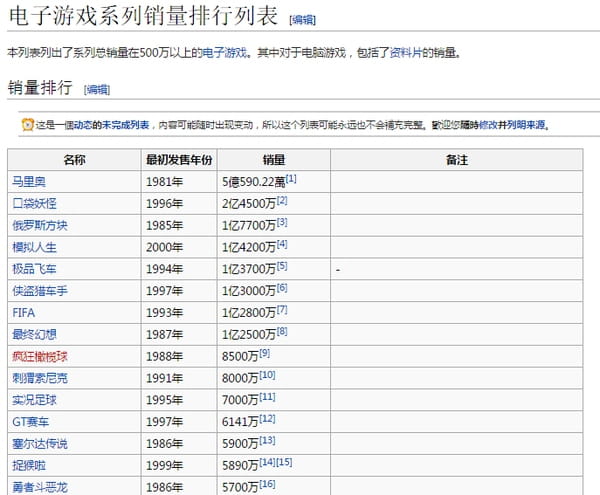Open the 模拟人生 series link
The image size is (600, 495).
[34, 247]
